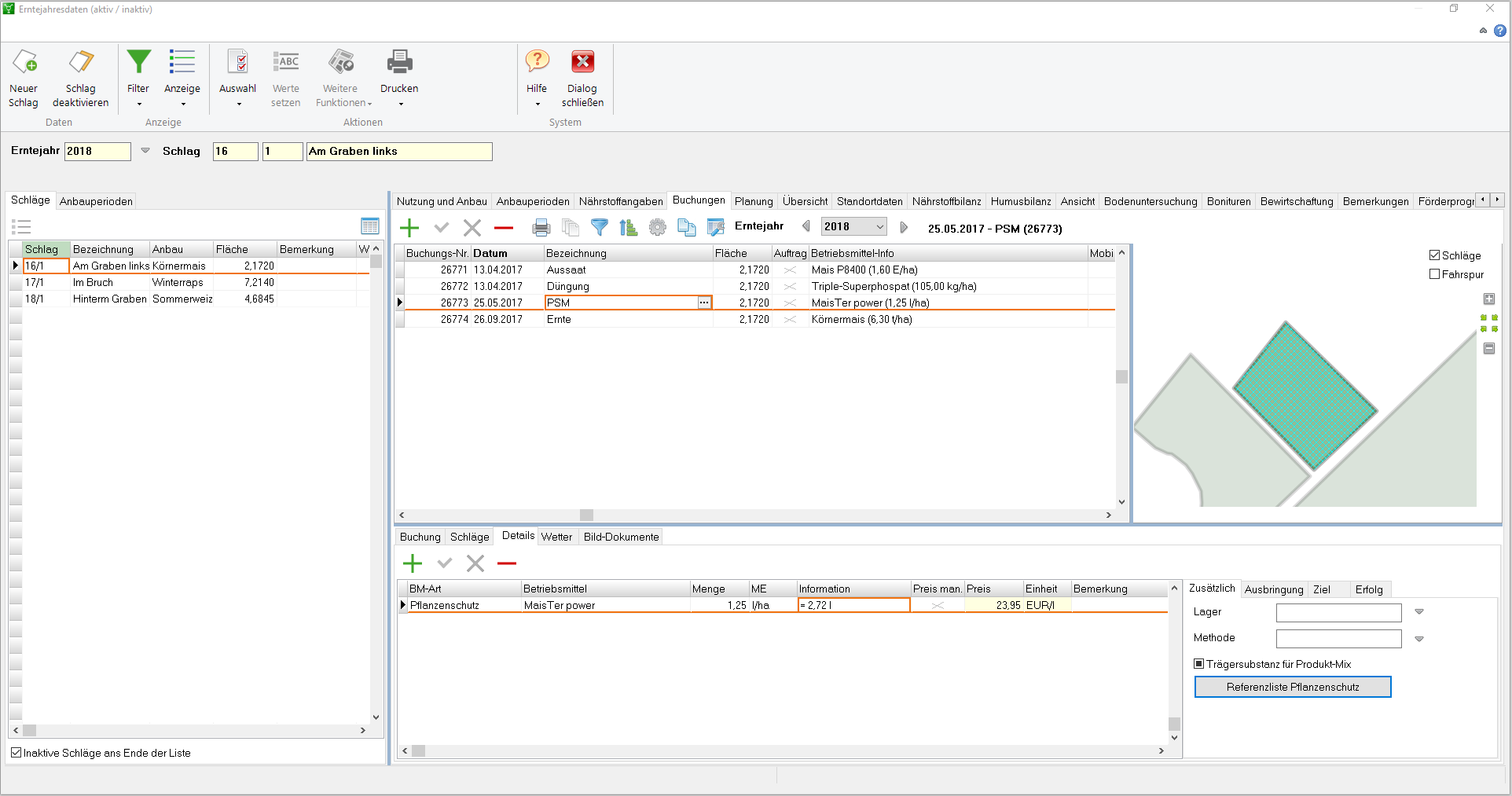This screenshot has width=1512, height=796.
Task: Open the Nährstoffangaben tab
Action: pos(621,202)
